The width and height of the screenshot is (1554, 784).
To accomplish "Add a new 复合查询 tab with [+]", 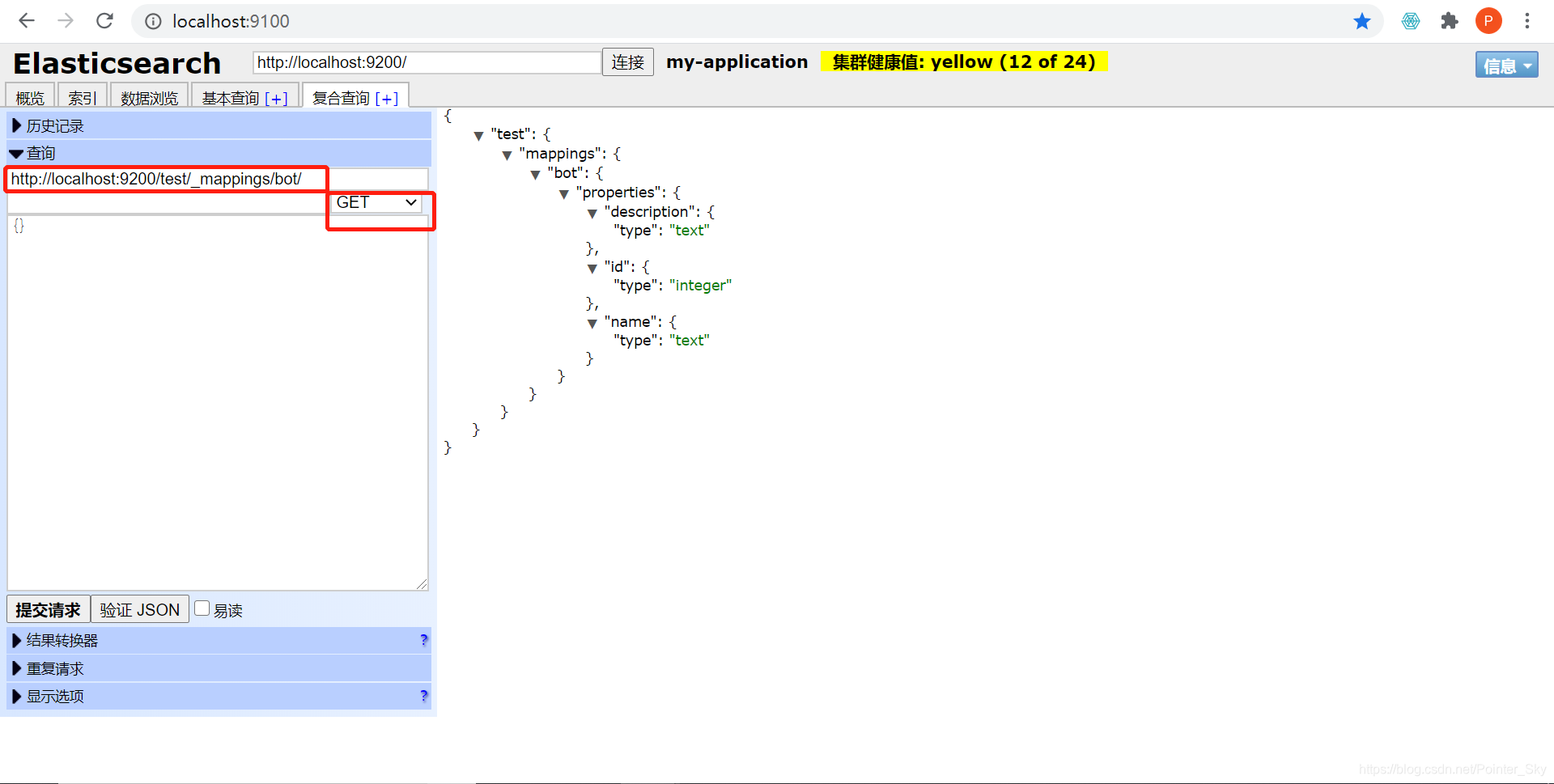I will [x=387, y=99].
